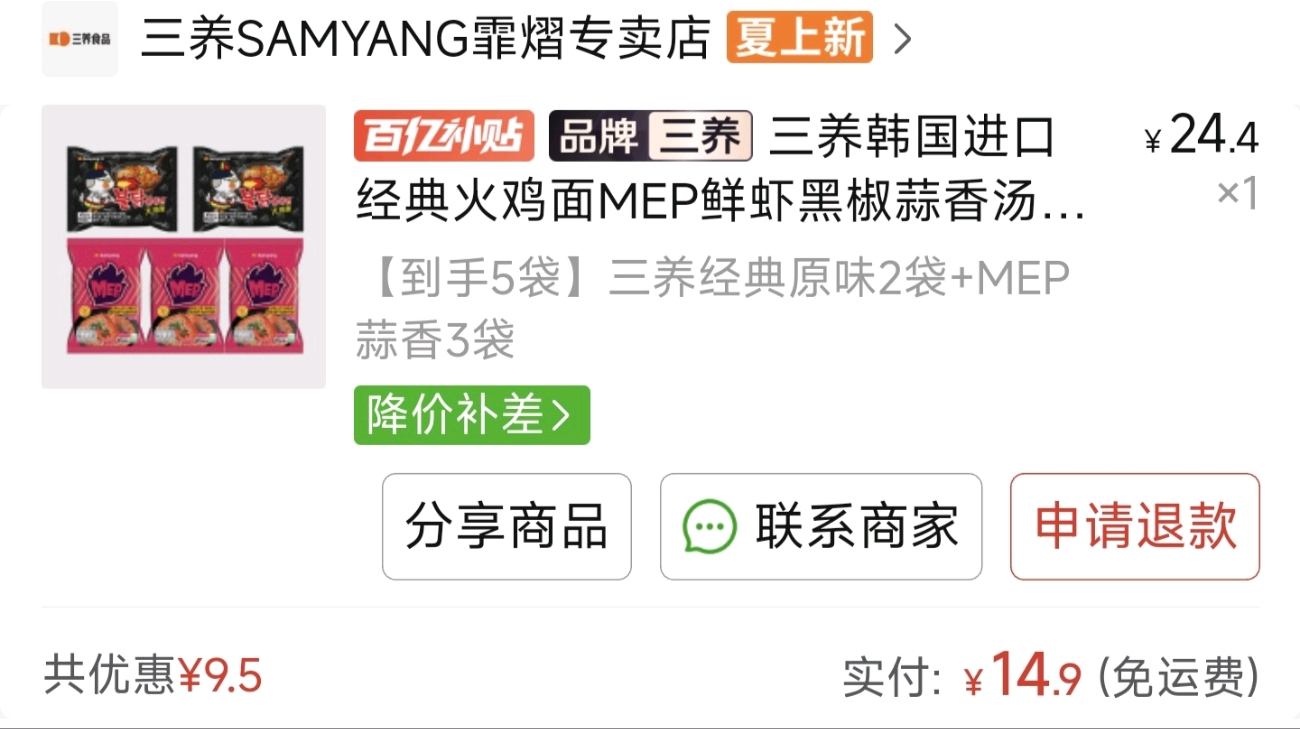Image resolution: width=1300 pixels, height=729 pixels.
Task: View the 共优惠¥9.5 discount details
Action: click(x=153, y=676)
